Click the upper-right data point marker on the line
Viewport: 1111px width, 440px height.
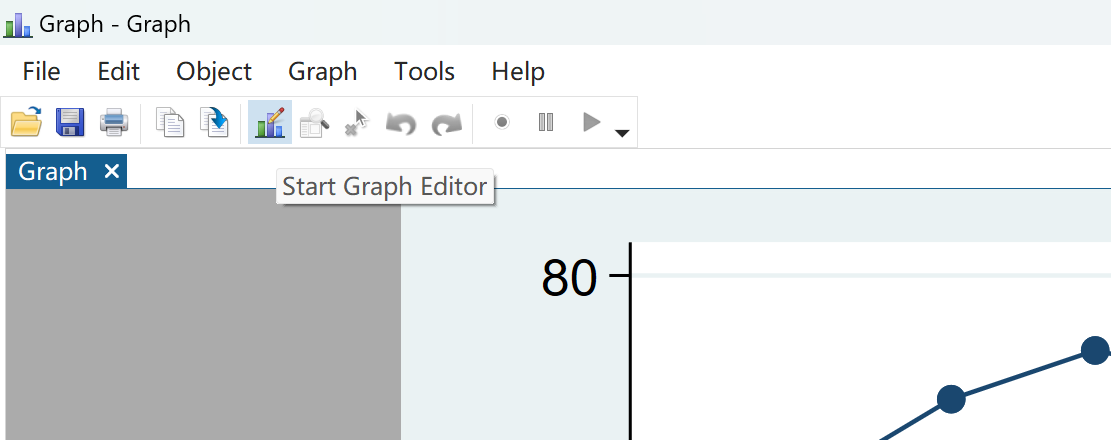[x=1096, y=350]
